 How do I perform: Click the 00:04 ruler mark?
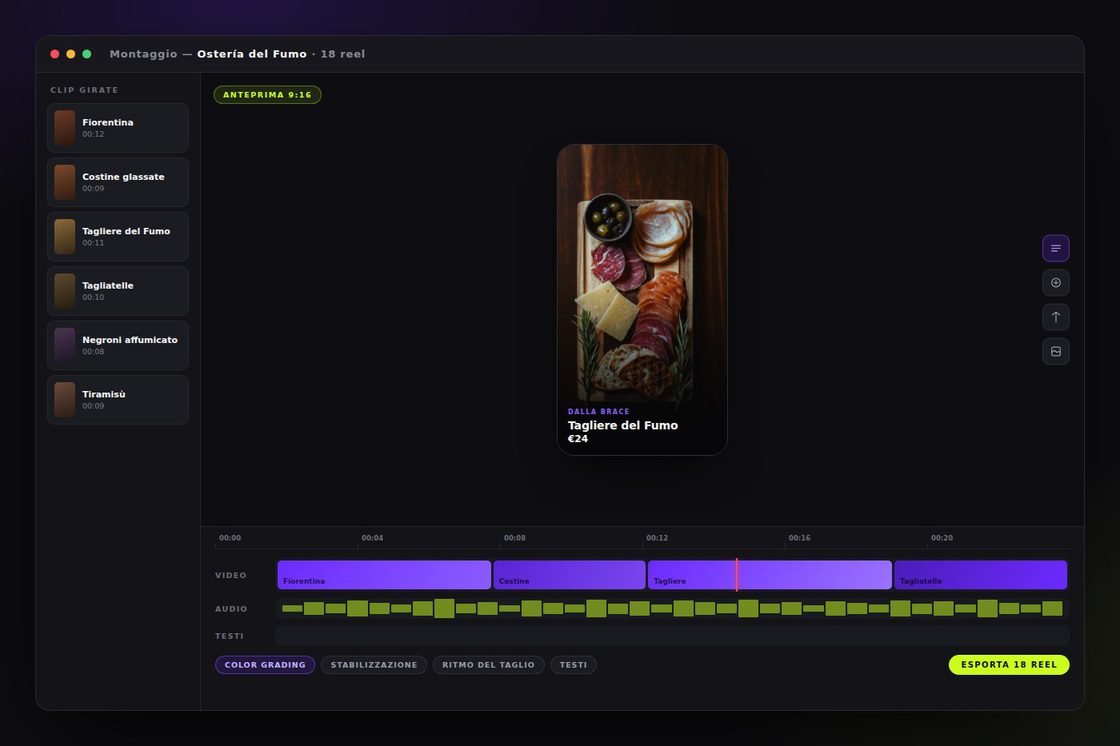coord(372,537)
